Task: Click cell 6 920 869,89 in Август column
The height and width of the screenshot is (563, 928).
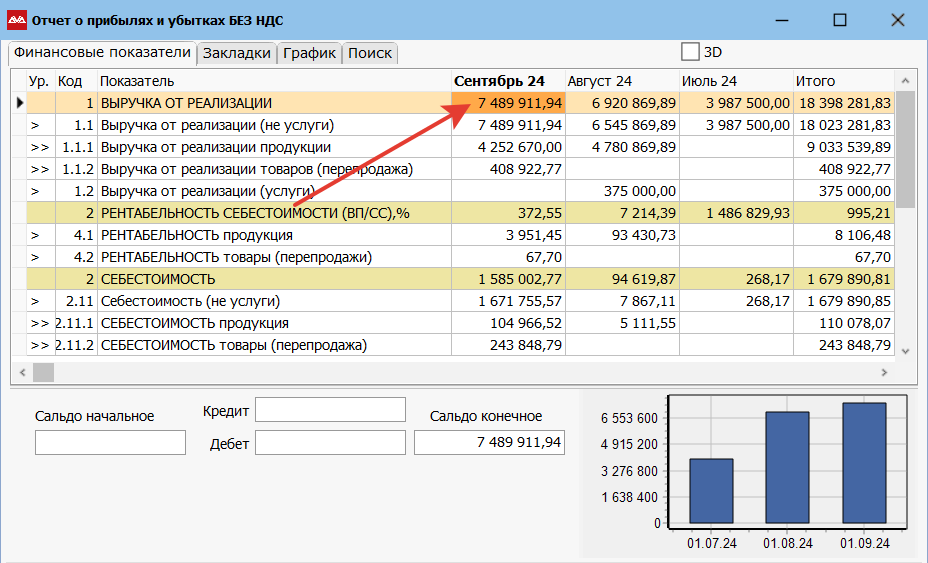Action: [x=623, y=103]
